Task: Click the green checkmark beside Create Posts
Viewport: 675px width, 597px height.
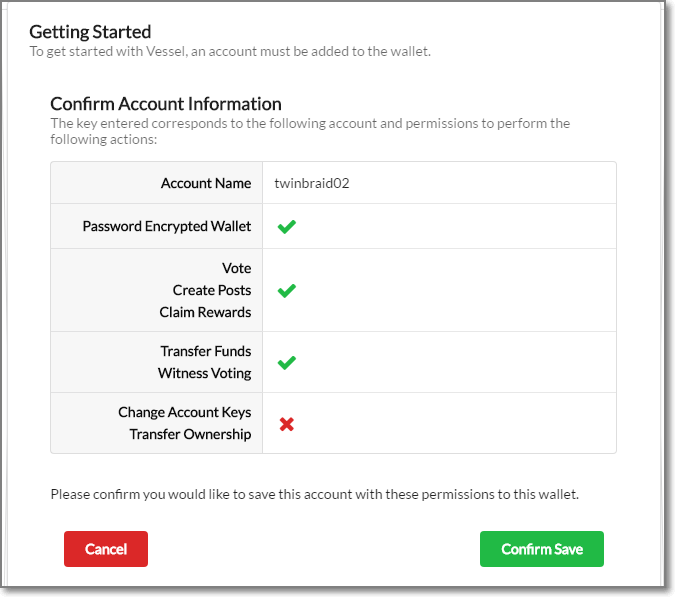Action: pos(286,291)
